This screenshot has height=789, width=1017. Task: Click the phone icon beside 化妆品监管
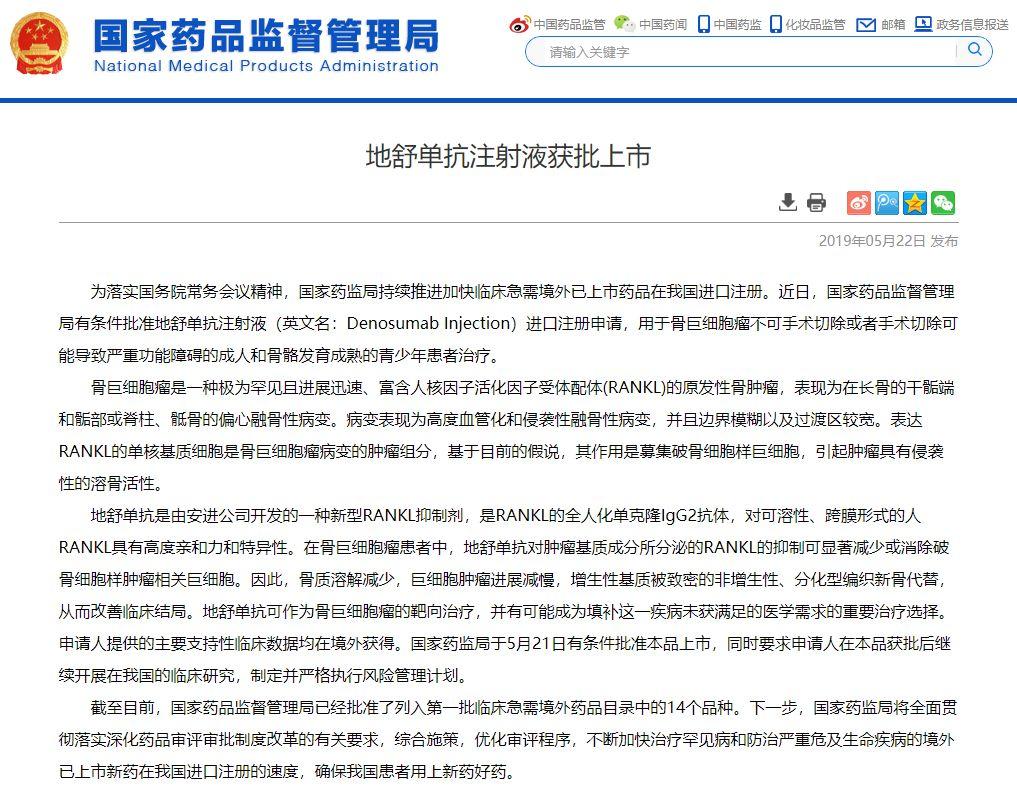pos(776,25)
